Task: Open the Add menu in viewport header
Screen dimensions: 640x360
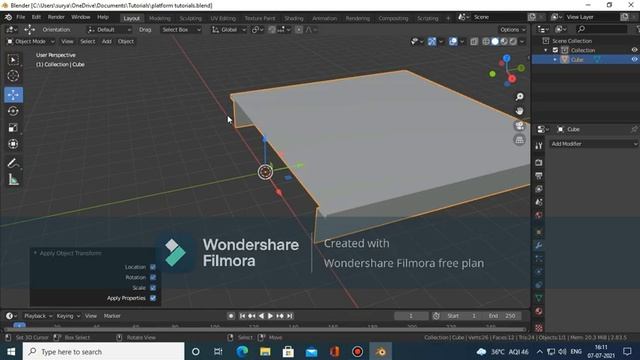Action: click(107, 42)
